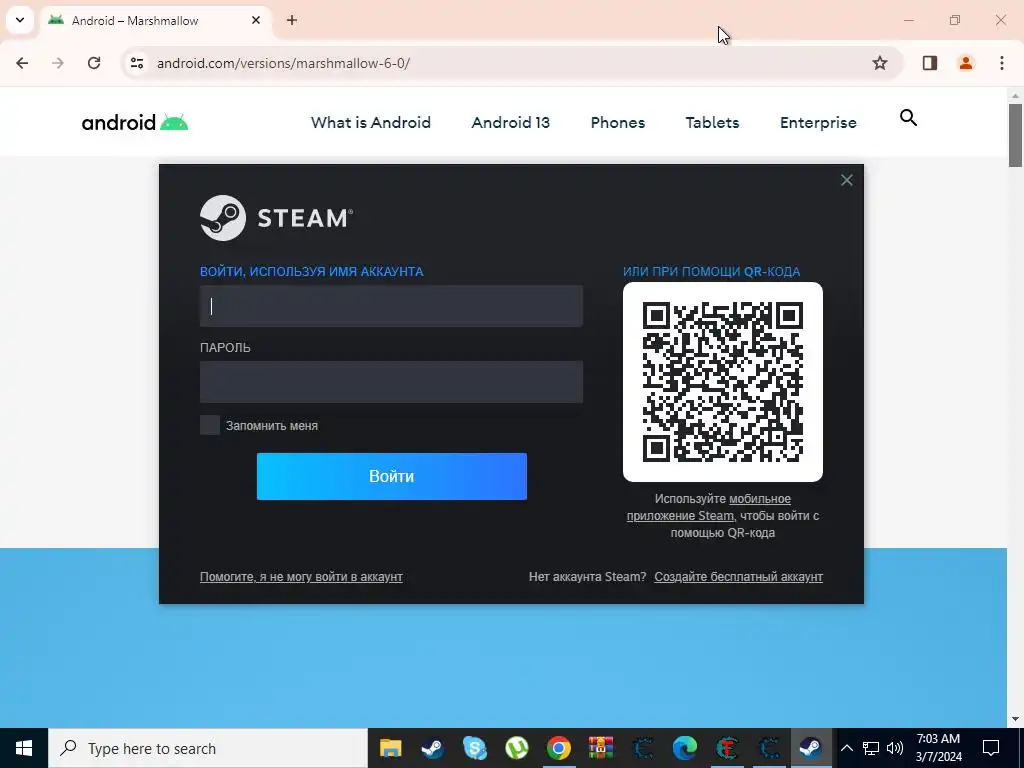Open the notification center icon
The image size is (1024, 768).
[991, 748]
